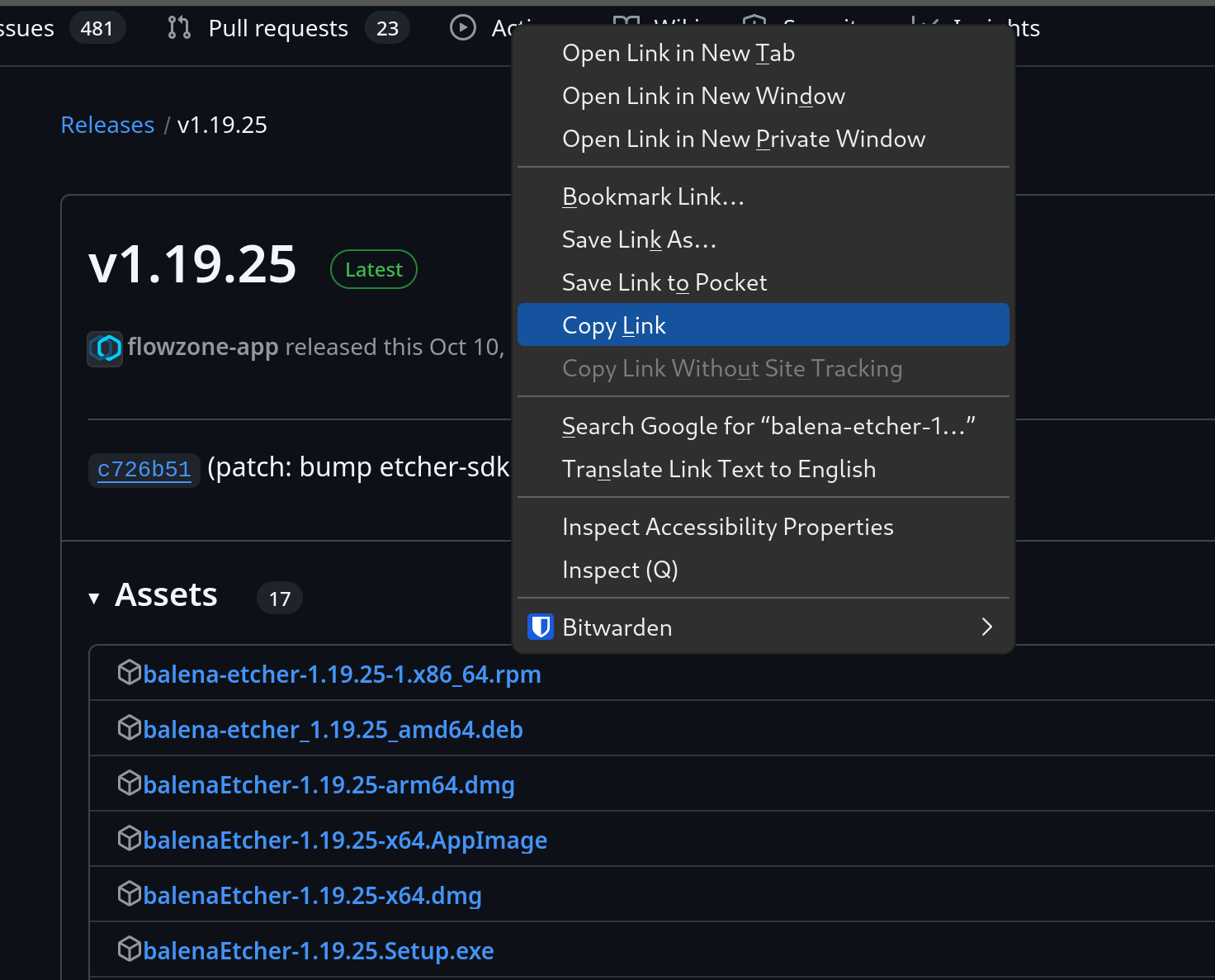Open the Releases breadcrumb link

107,125
